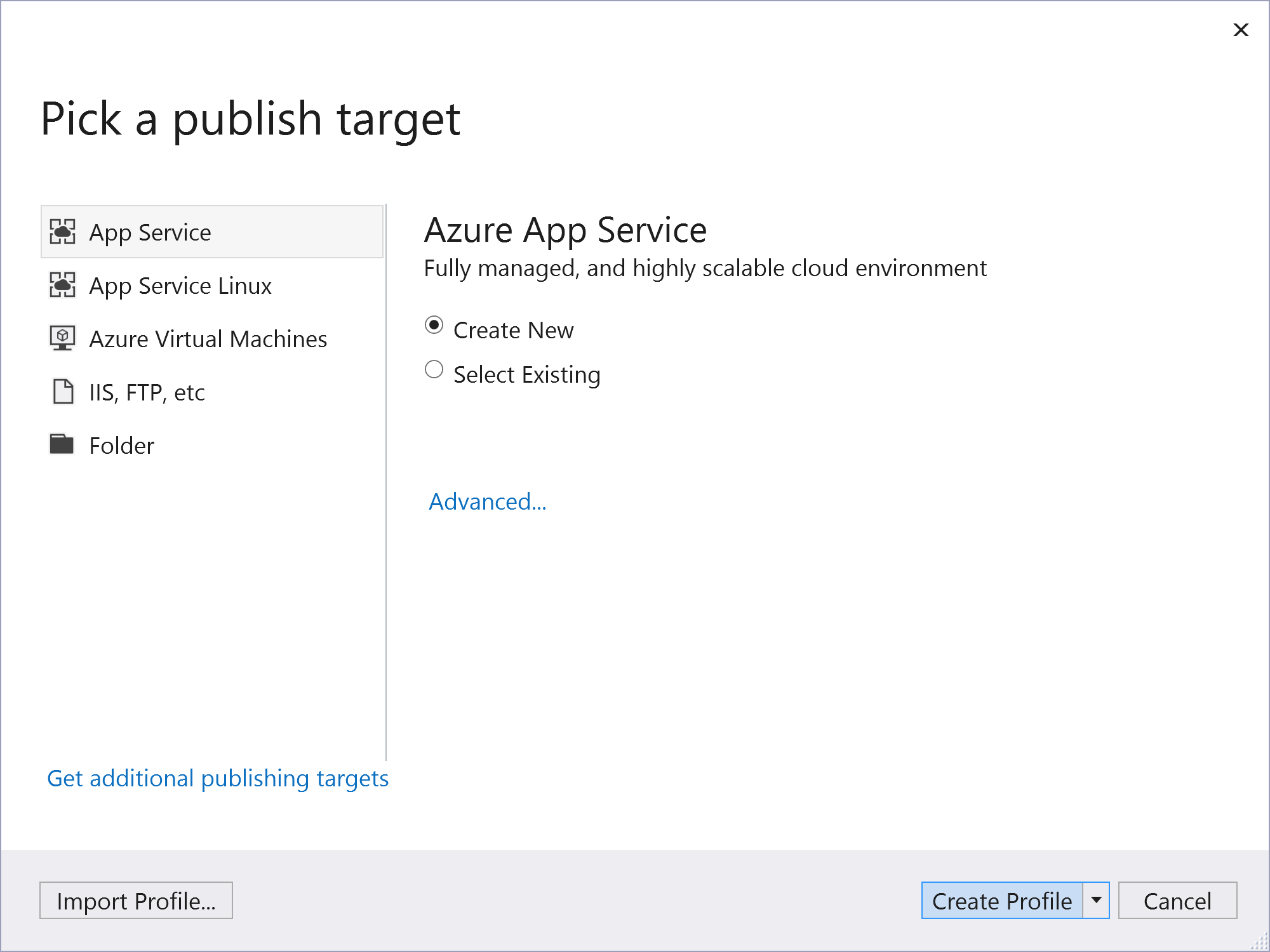Click the App Service cloud icon
1270x952 pixels.
coord(62,232)
